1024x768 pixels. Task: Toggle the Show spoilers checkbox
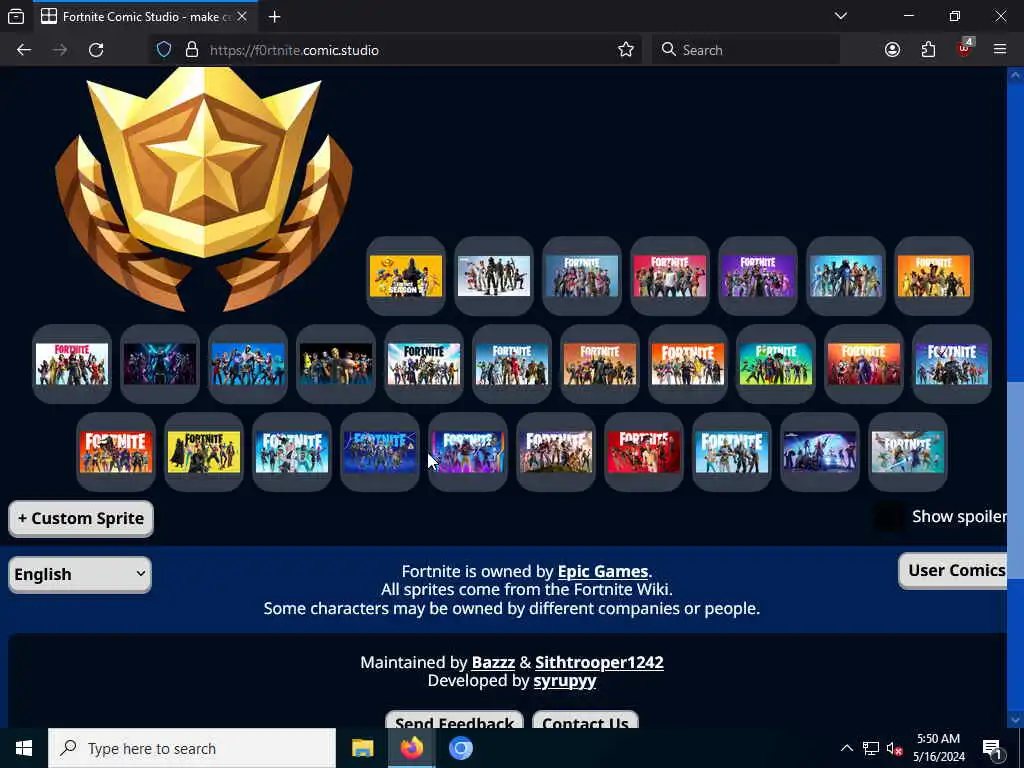point(889,517)
